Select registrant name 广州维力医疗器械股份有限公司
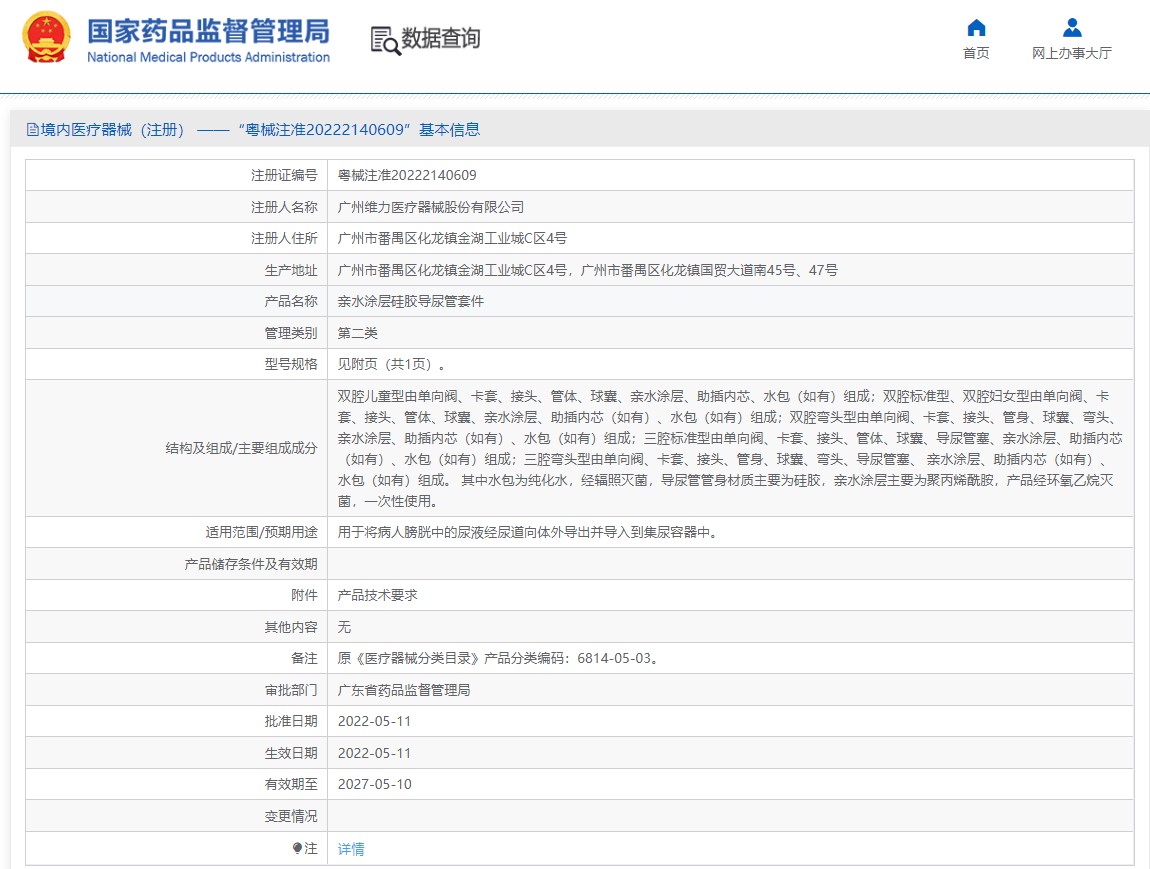The width and height of the screenshot is (1150, 869). pyautogui.click(x=431, y=207)
